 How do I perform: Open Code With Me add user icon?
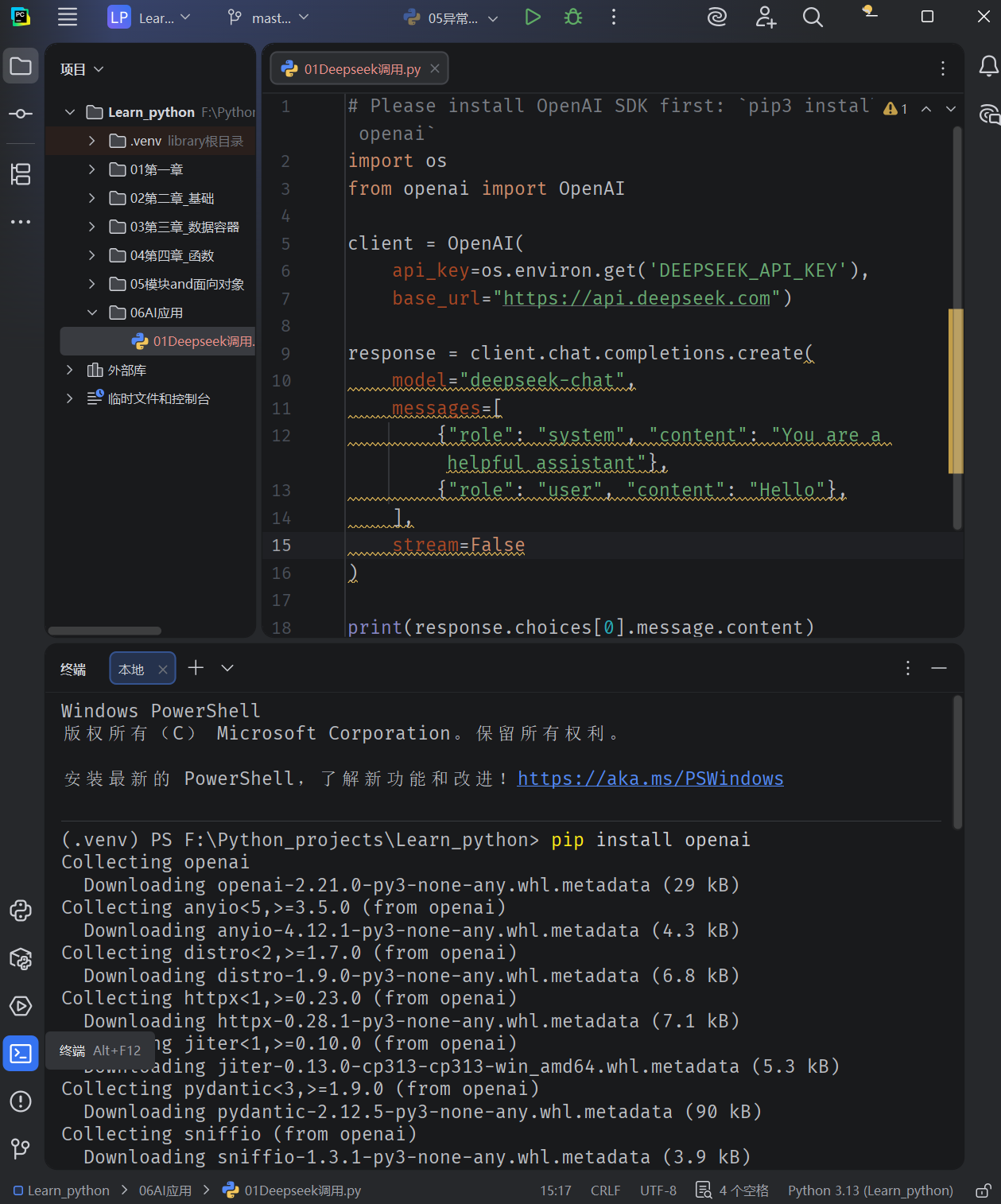pos(766,17)
